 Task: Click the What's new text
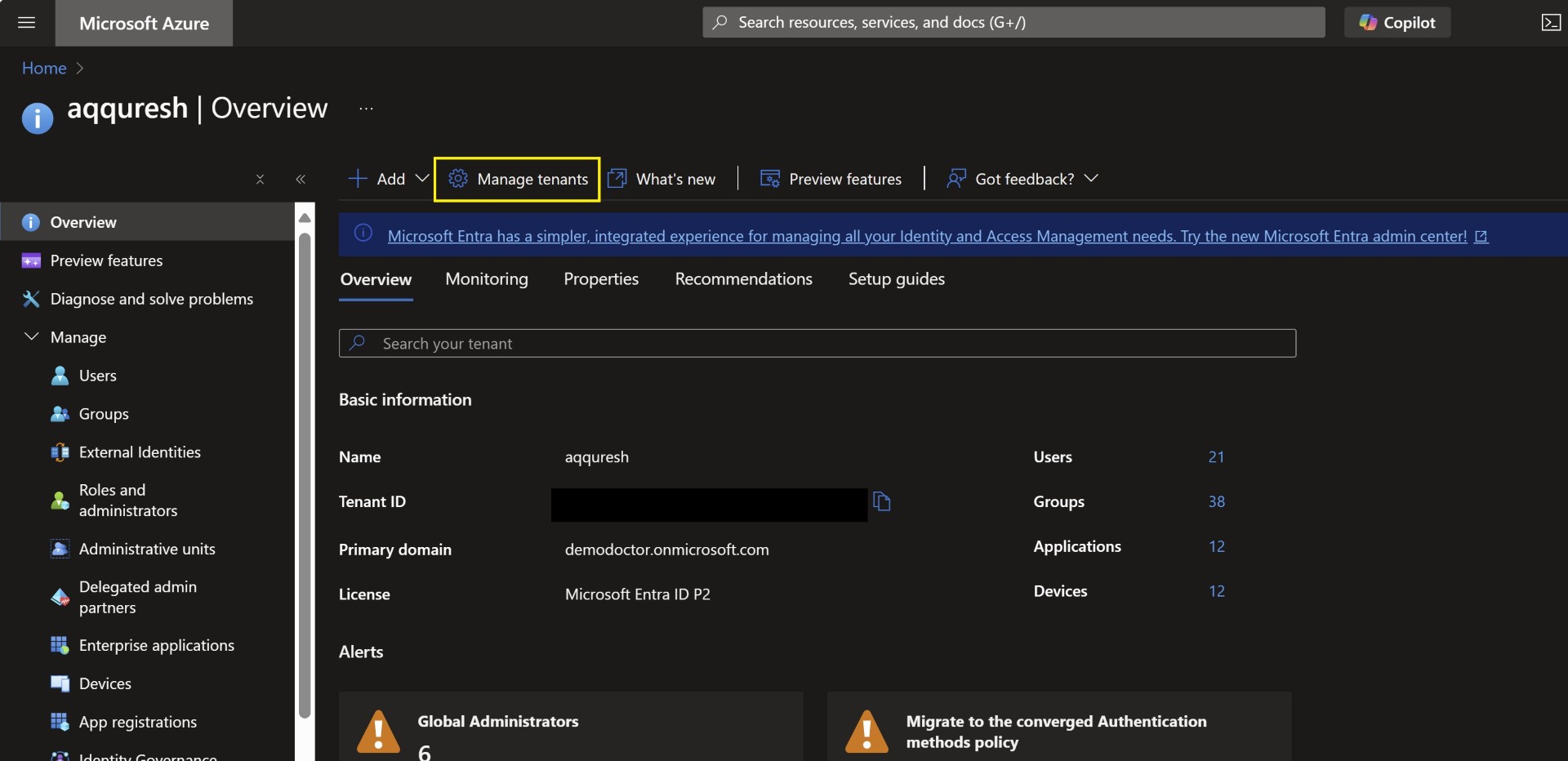click(x=675, y=179)
